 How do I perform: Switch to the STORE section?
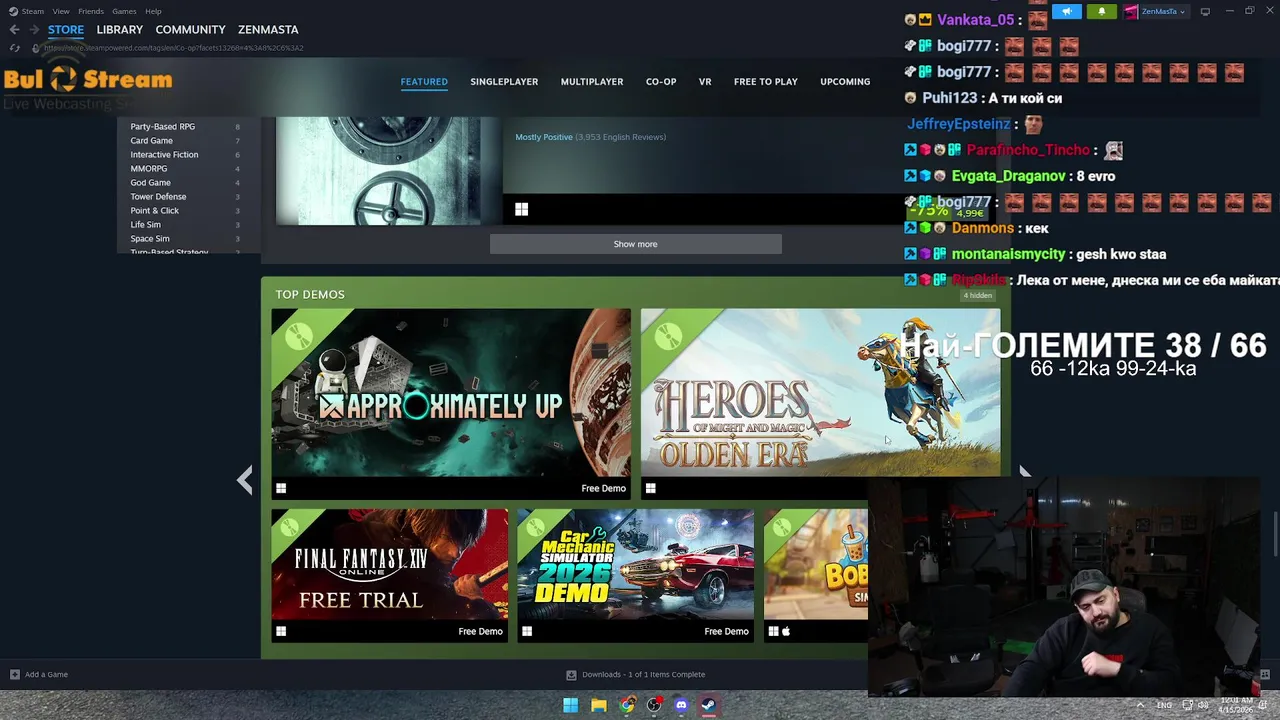66,30
